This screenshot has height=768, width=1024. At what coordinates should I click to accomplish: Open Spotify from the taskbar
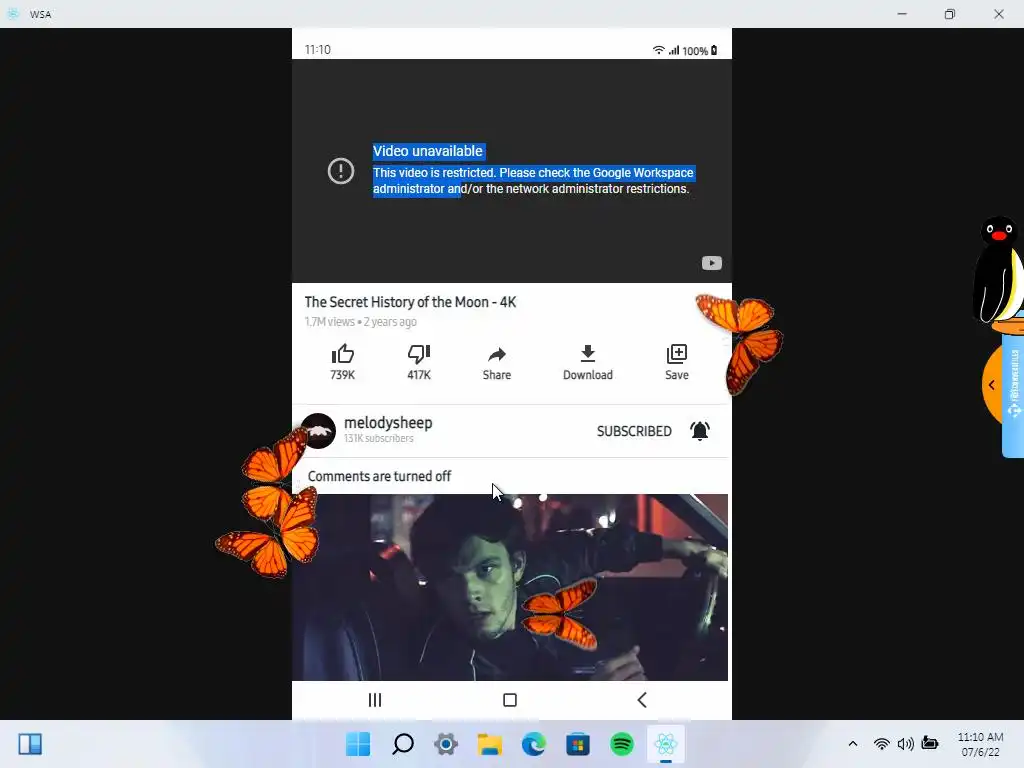[622, 744]
